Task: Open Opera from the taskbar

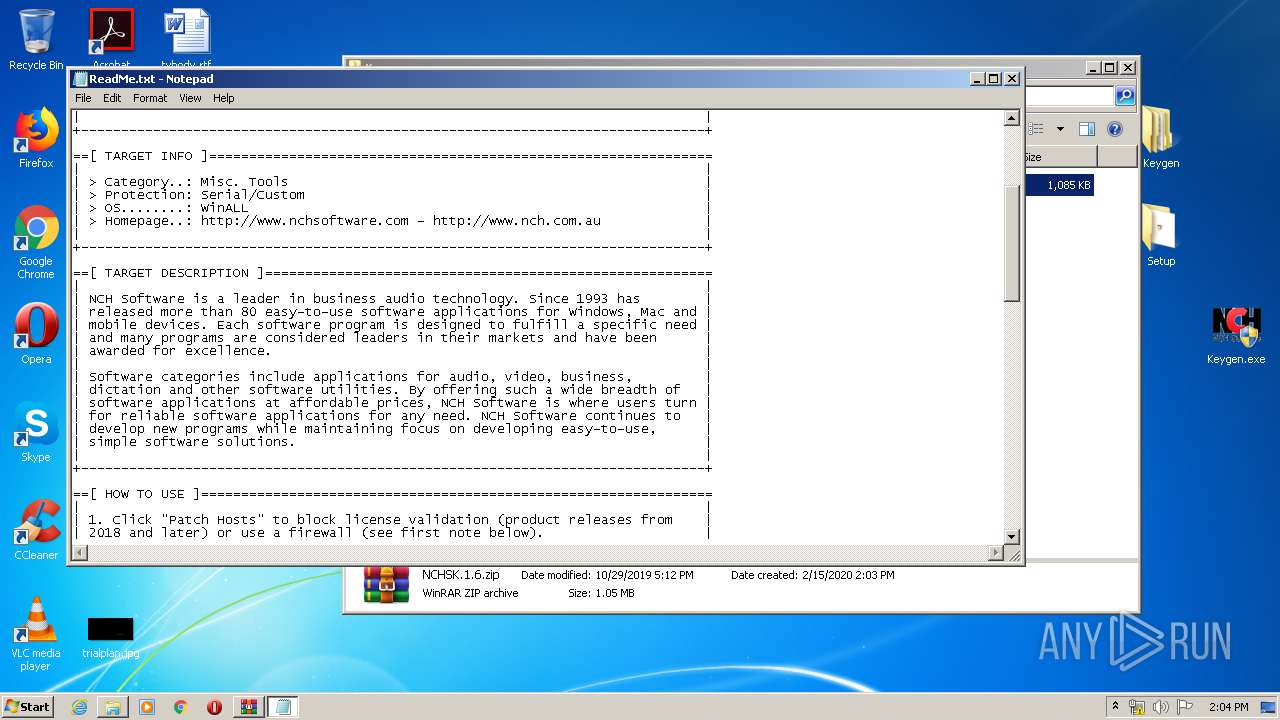Action: click(214, 707)
